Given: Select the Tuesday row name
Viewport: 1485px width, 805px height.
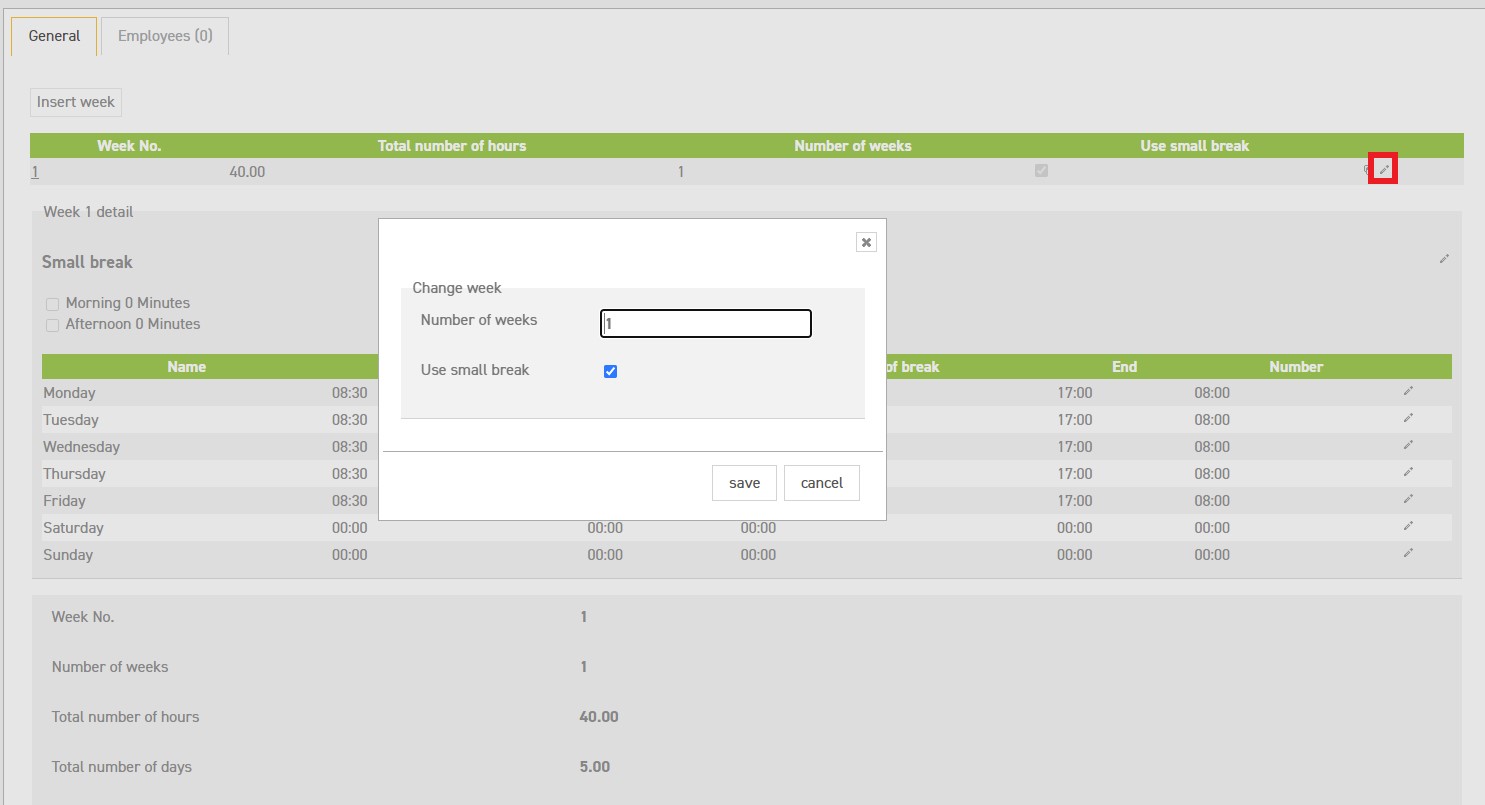Looking at the screenshot, I should pyautogui.click(x=71, y=420).
